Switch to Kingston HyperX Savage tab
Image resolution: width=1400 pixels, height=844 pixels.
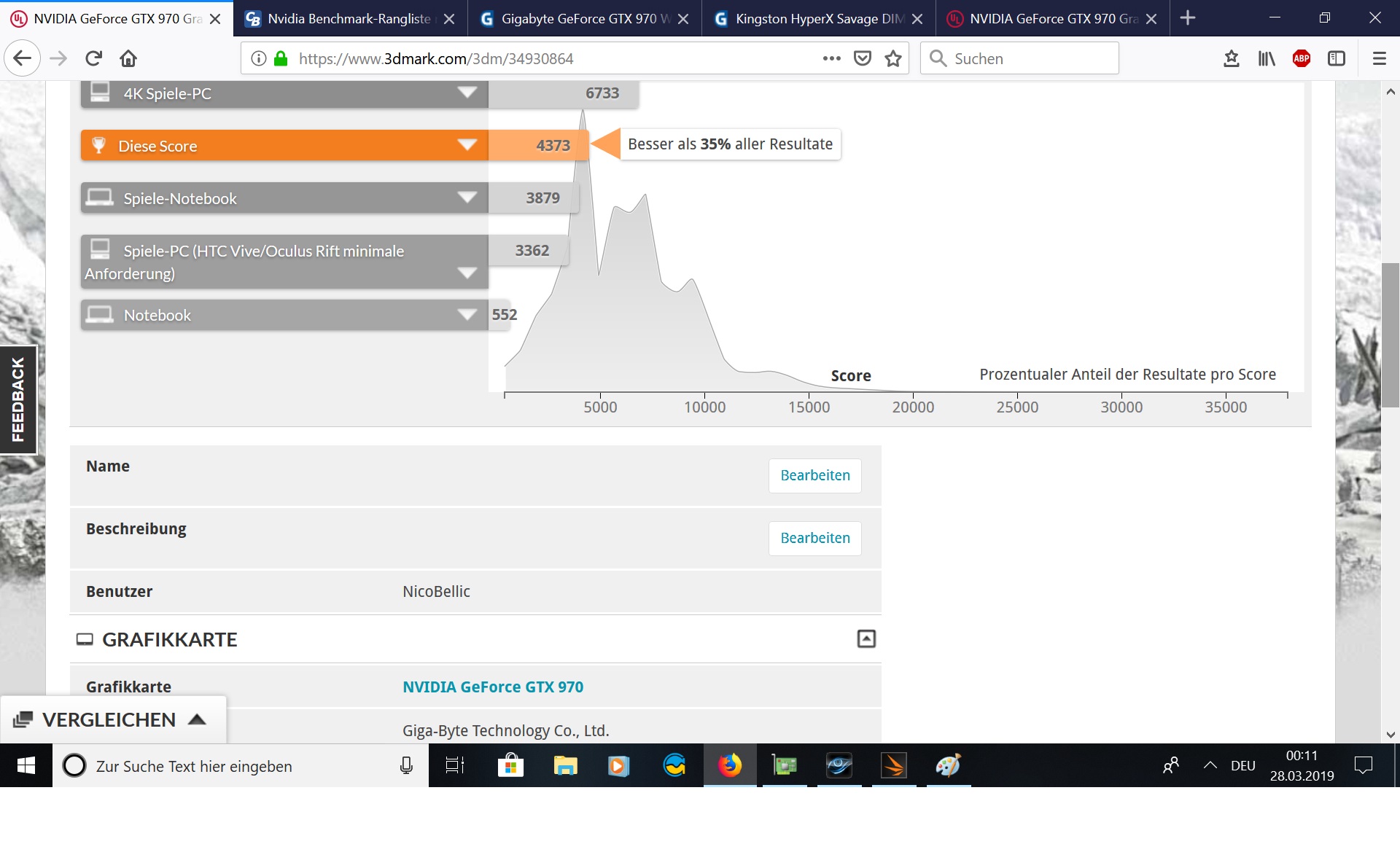click(818, 18)
